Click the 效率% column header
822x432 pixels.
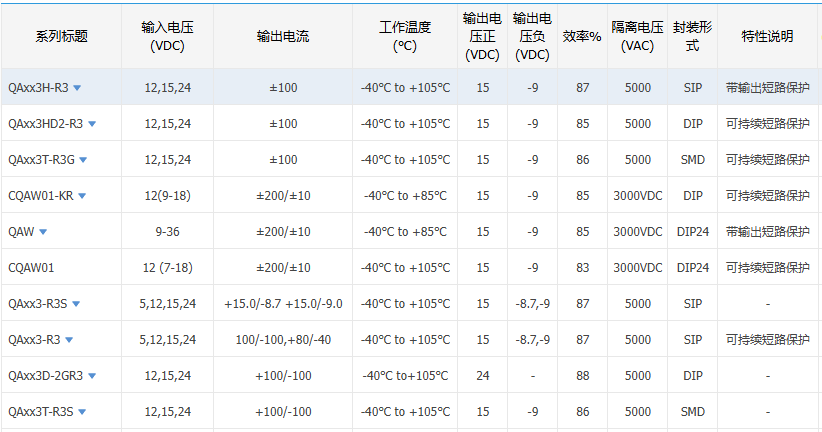tap(582, 37)
